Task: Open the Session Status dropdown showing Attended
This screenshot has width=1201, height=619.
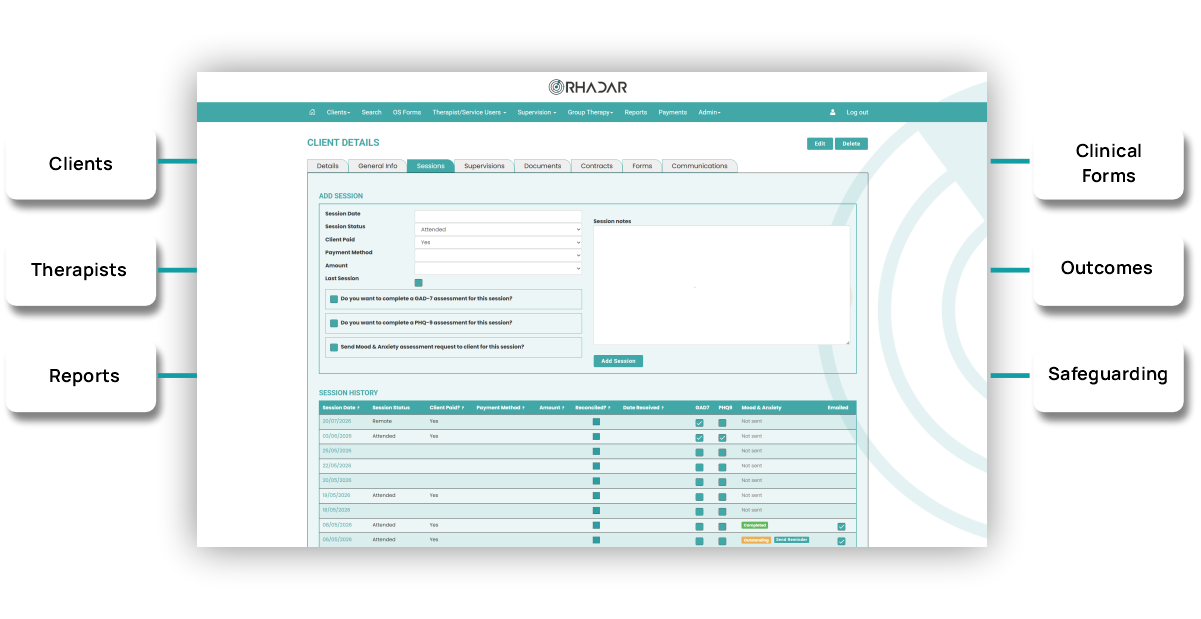Action: tap(498, 229)
